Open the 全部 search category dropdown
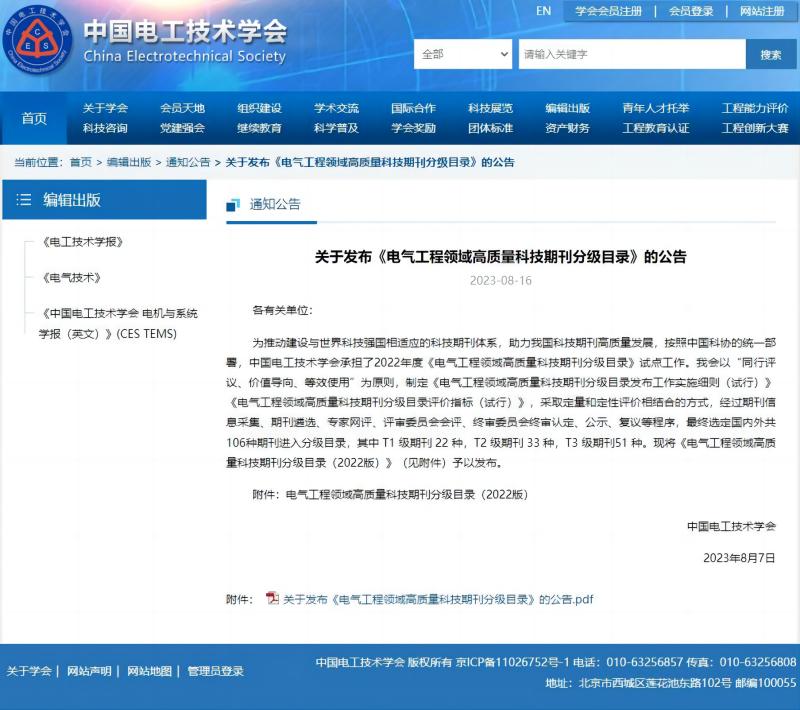The image size is (800, 710). pos(462,54)
